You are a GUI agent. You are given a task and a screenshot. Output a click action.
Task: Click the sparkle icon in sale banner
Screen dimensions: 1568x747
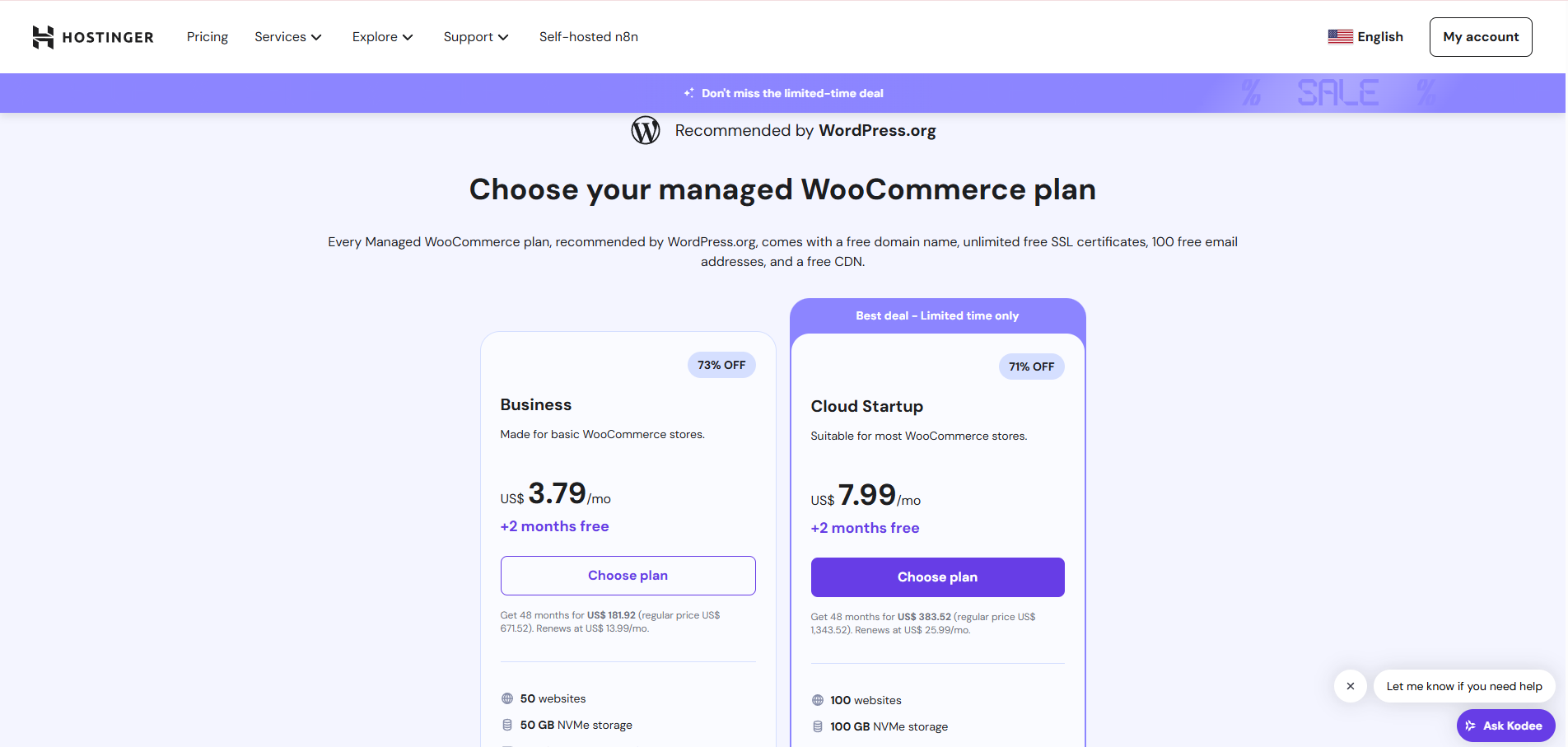coord(688,93)
